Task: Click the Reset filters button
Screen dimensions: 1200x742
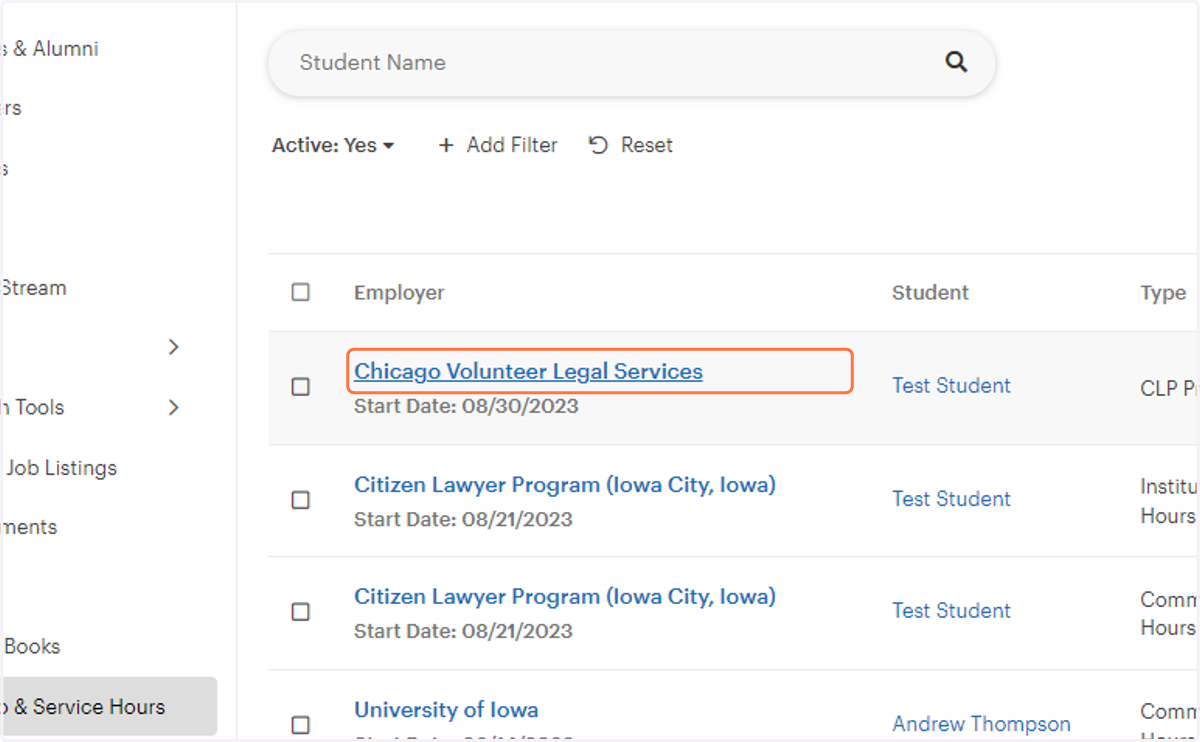Action: pyautogui.click(x=631, y=145)
